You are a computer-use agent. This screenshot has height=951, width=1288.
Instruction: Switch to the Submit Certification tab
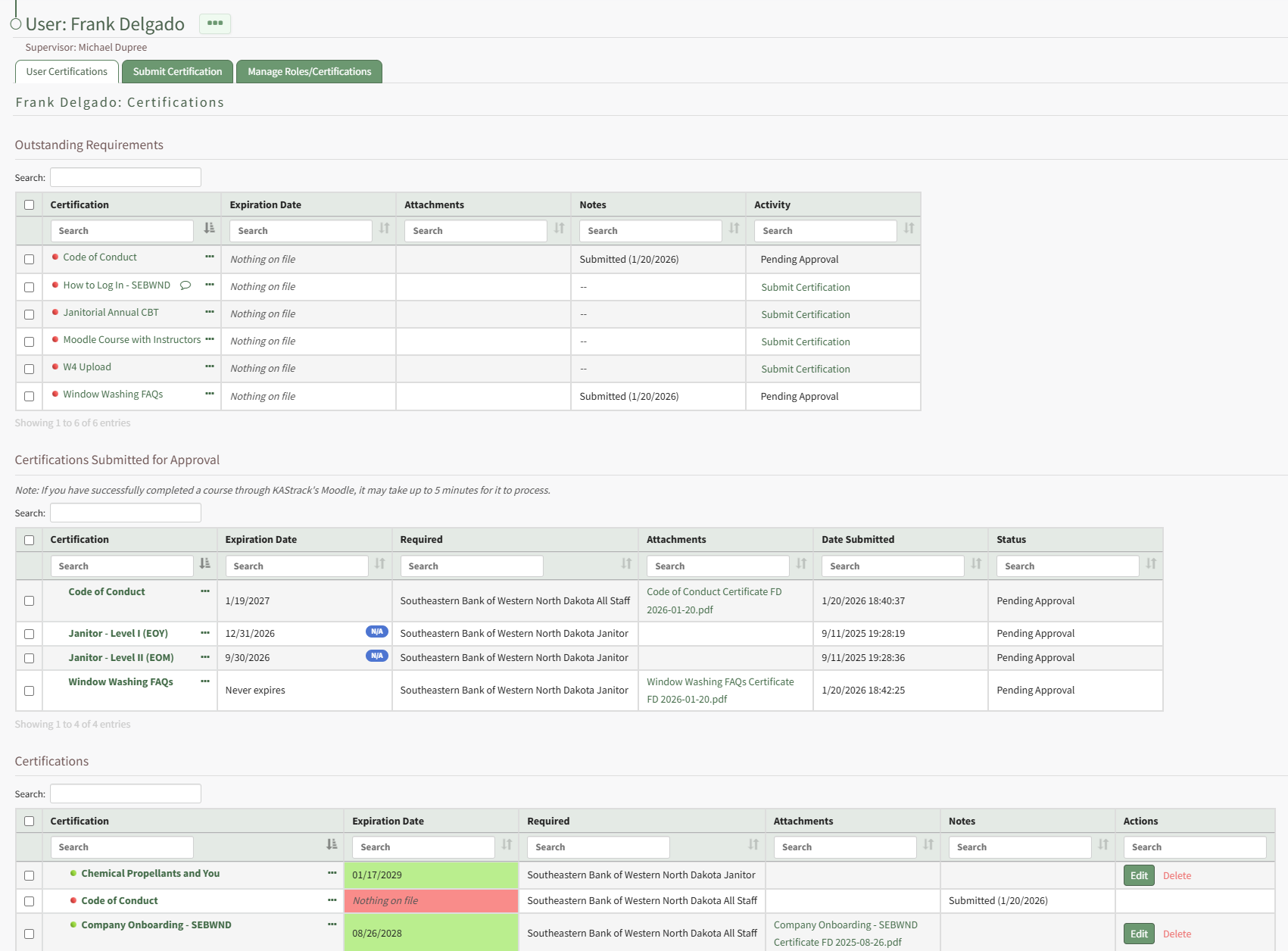coord(177,72)
